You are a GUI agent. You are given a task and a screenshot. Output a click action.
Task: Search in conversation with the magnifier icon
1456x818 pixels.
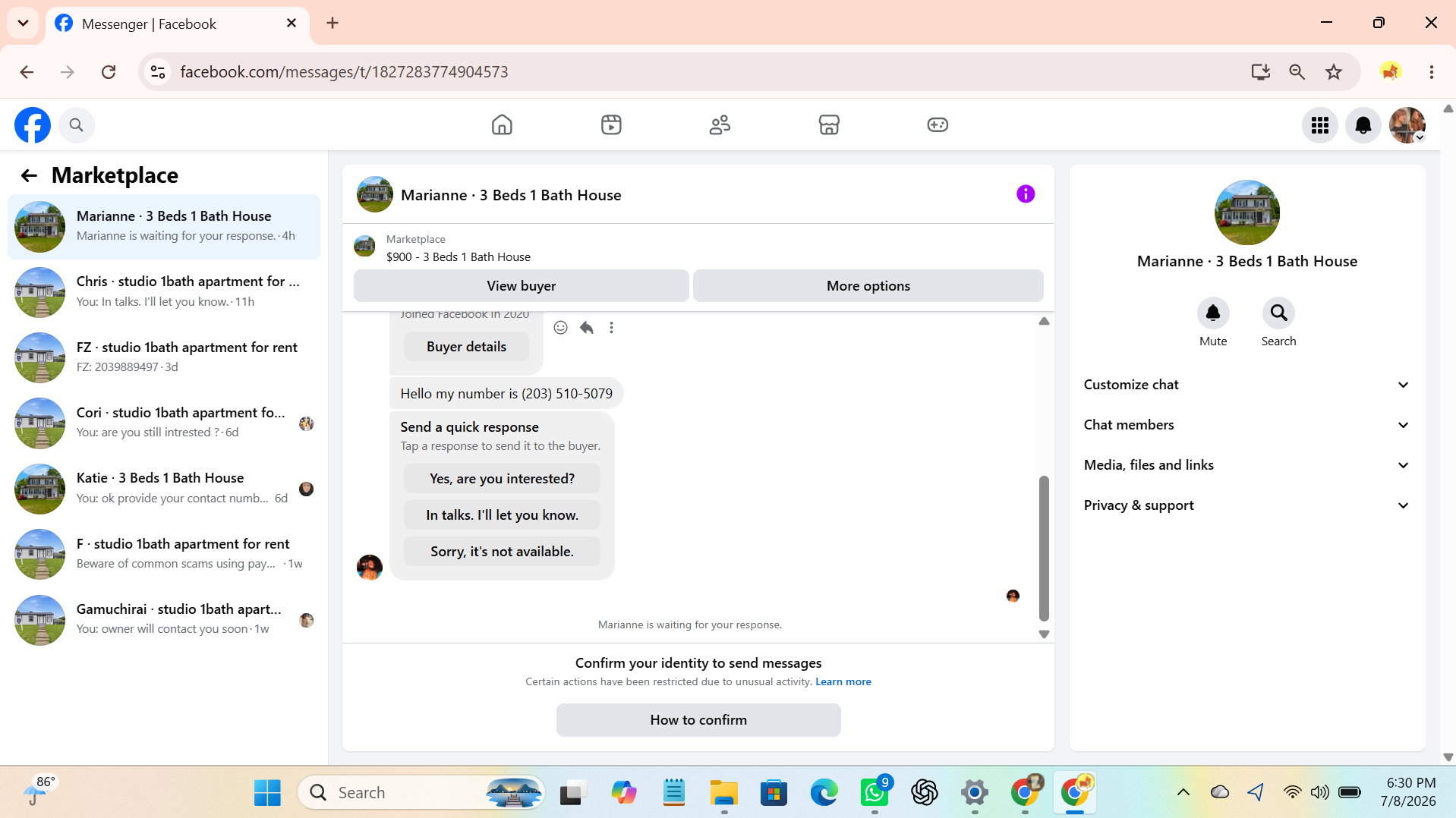pyautogui.click(x=1278, y=313)
